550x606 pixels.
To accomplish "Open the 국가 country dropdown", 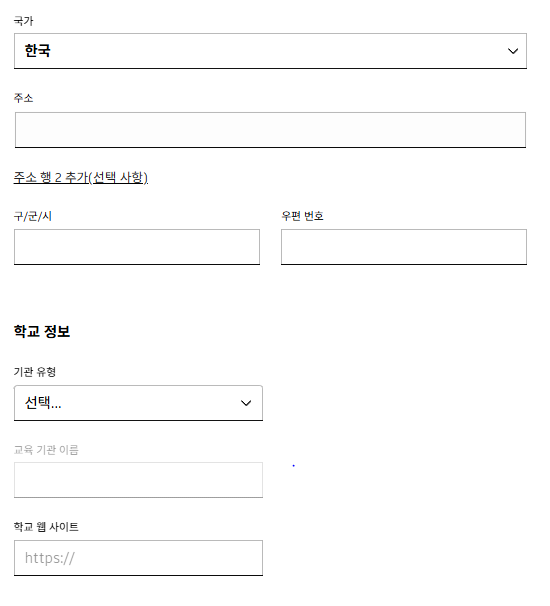I will tap(270, 51).
